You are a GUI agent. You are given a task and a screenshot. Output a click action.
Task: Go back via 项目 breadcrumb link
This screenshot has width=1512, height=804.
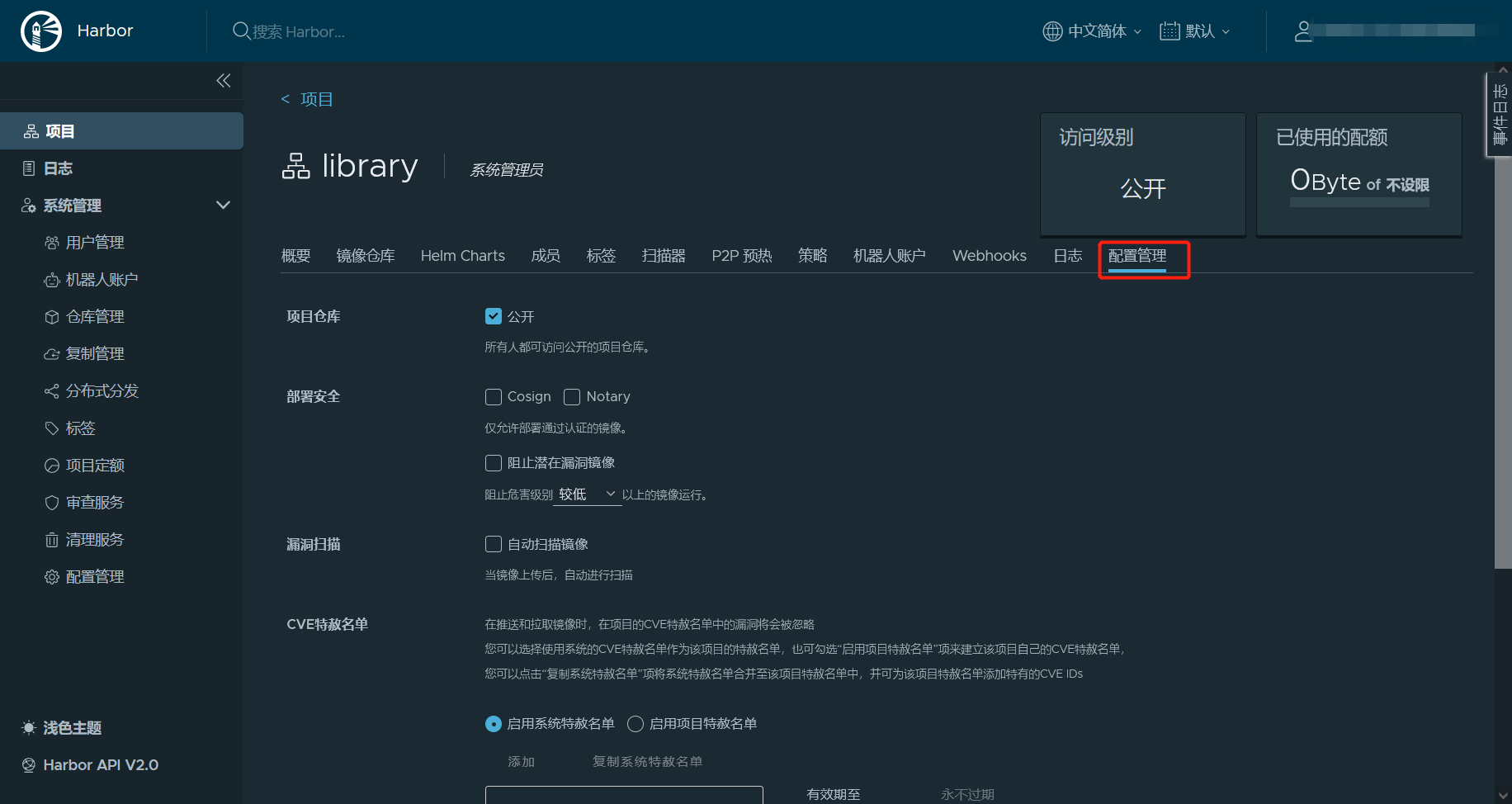coord(307,99)
